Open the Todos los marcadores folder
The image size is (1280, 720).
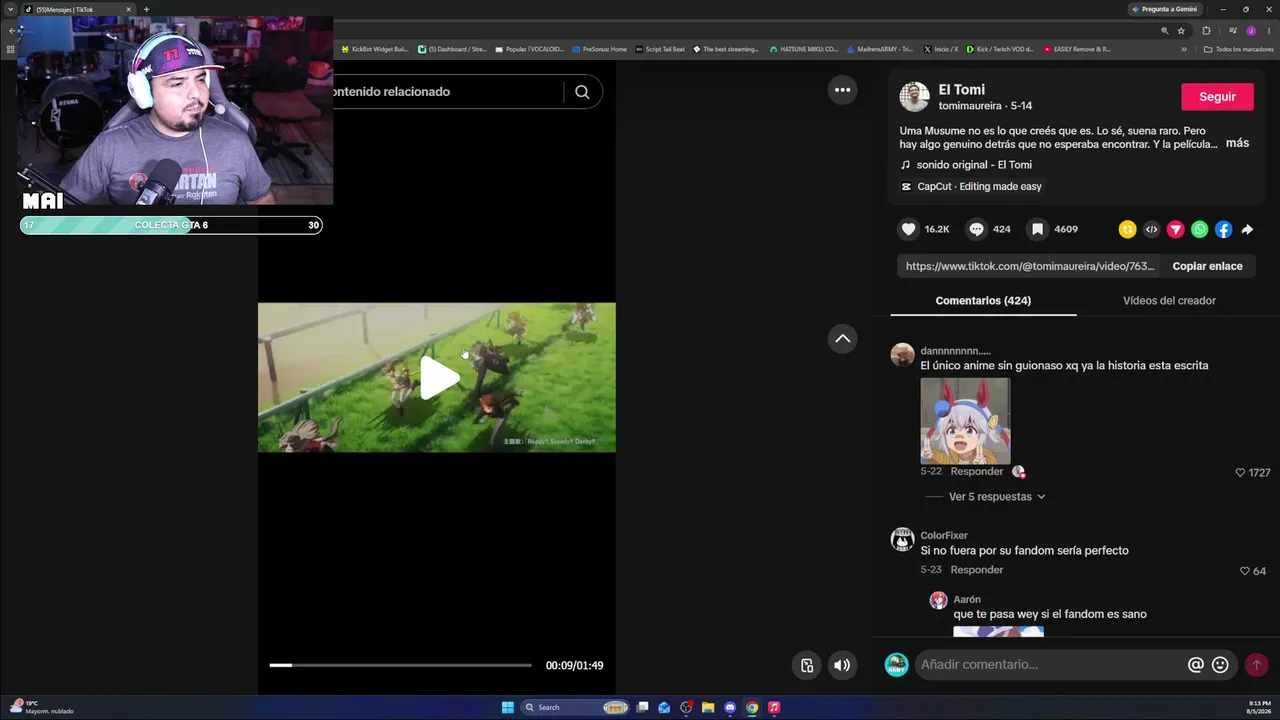coord(1239,49)
